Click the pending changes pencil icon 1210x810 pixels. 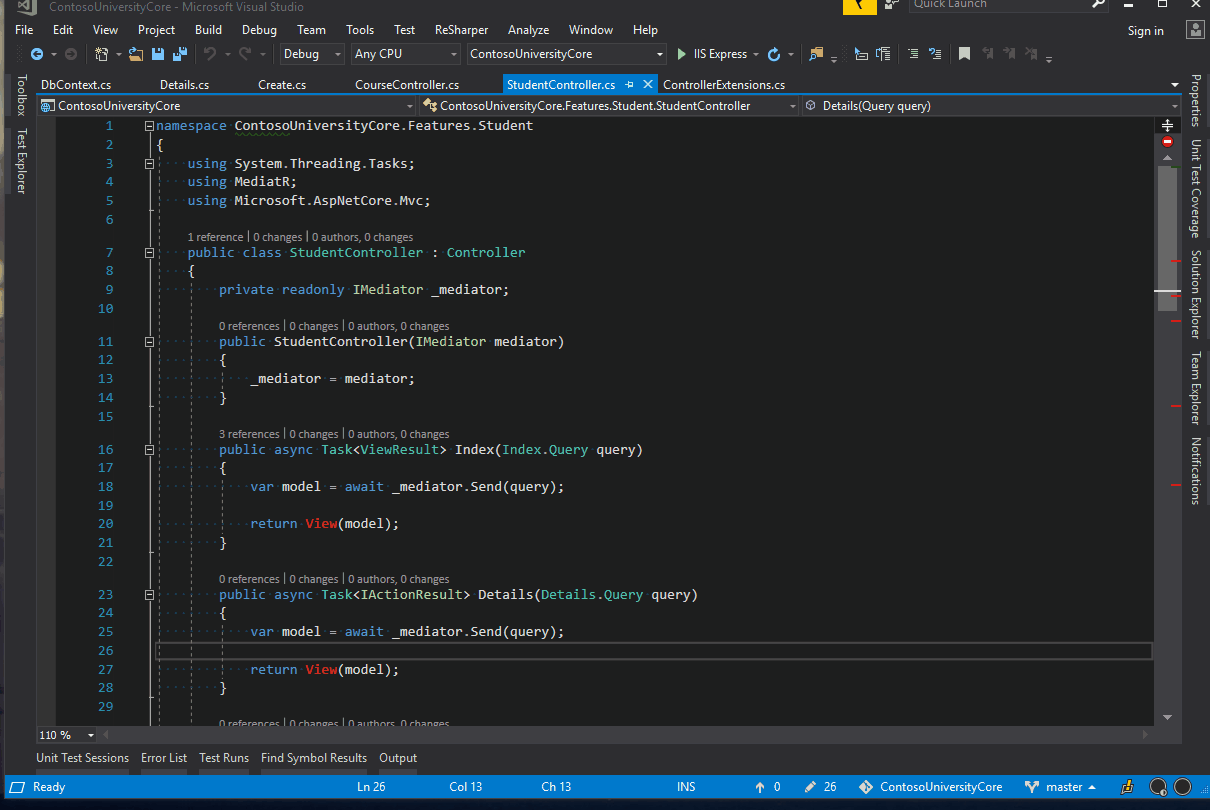click(x=811, y=787)
